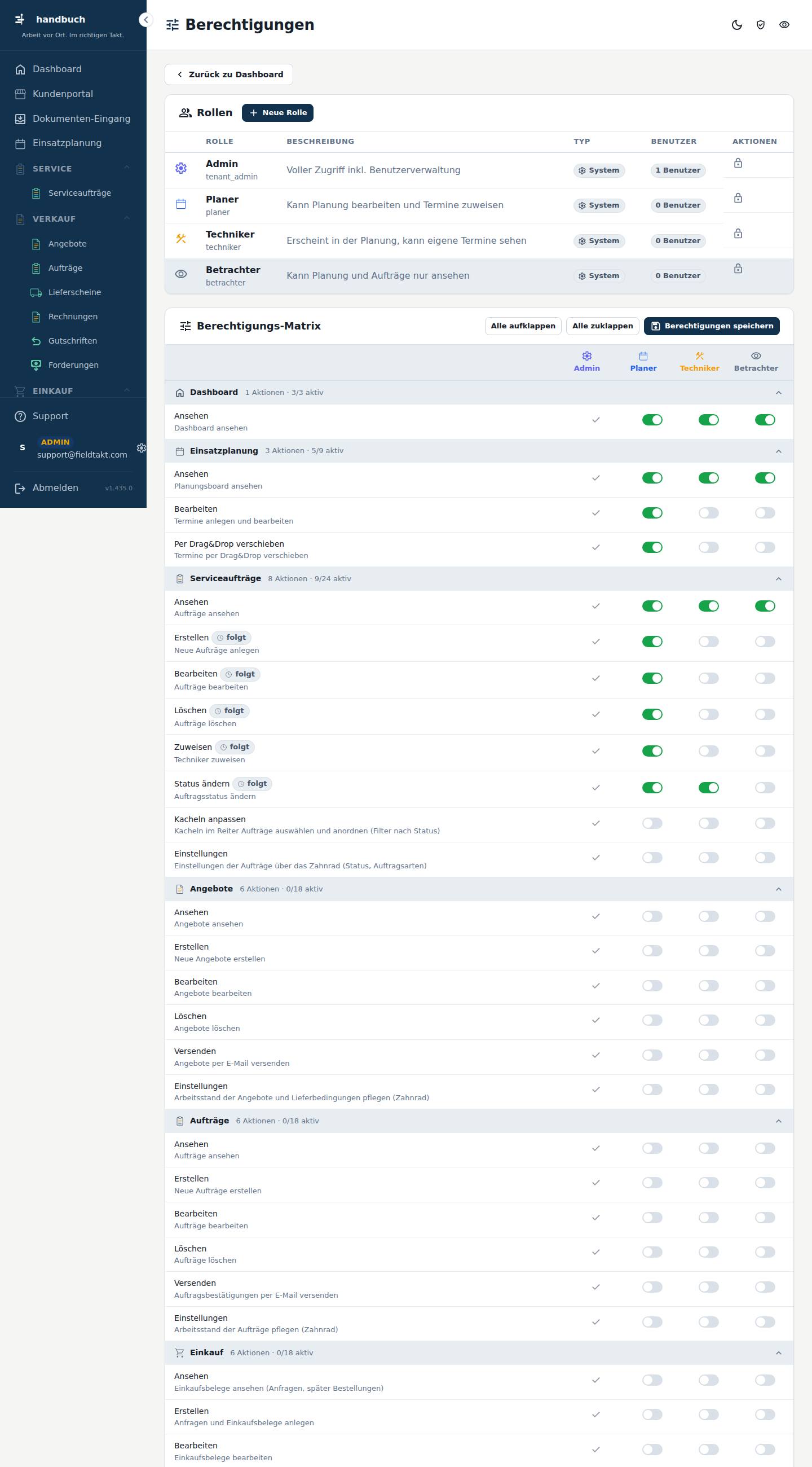Enable Einsatzplanung Bearbeiten for Techniker
Viewport: 812px width, 1467px height.
point(708,513)
